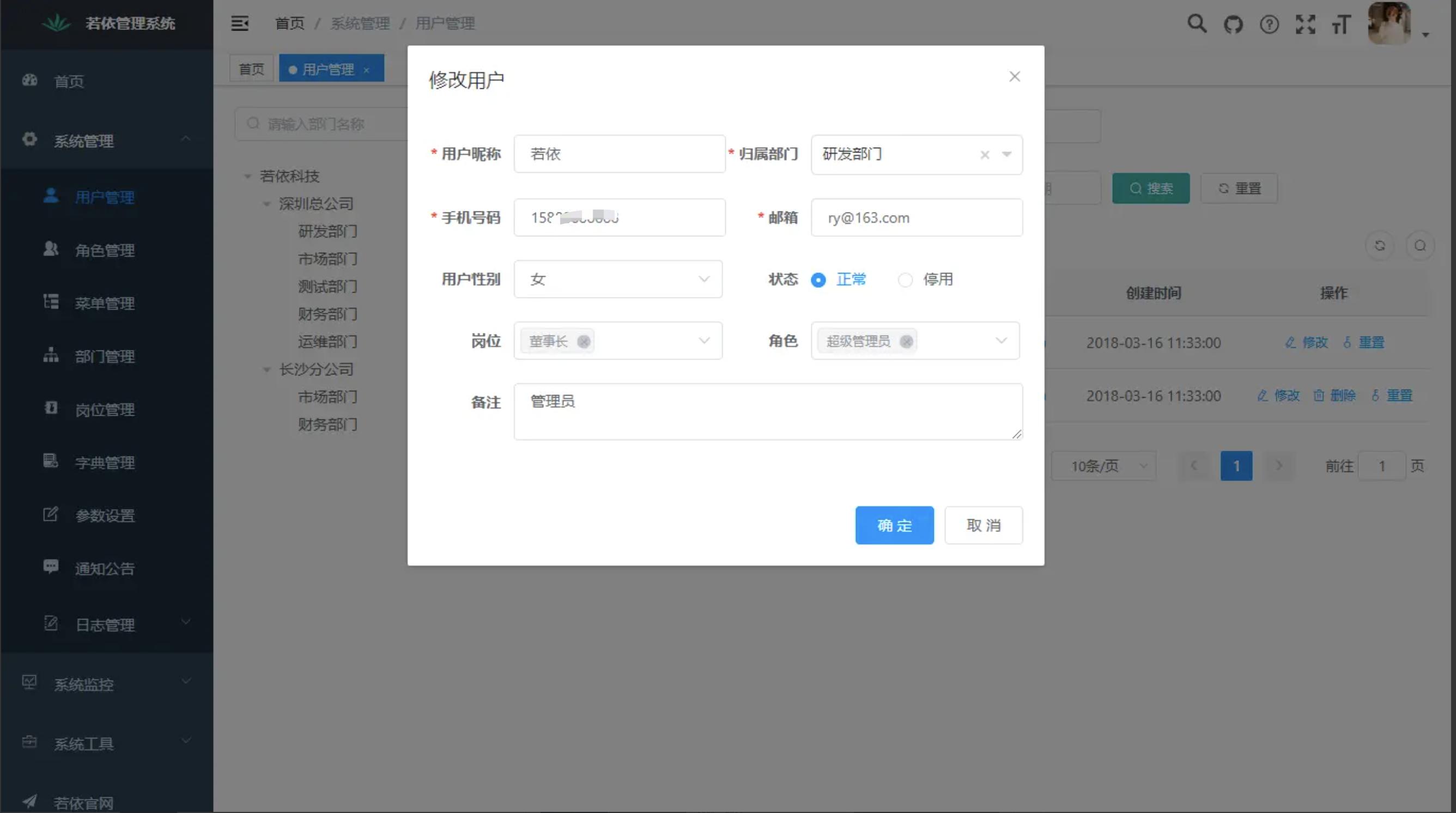
Task: Switch to the 首页 tab
Action: (251, 68)
